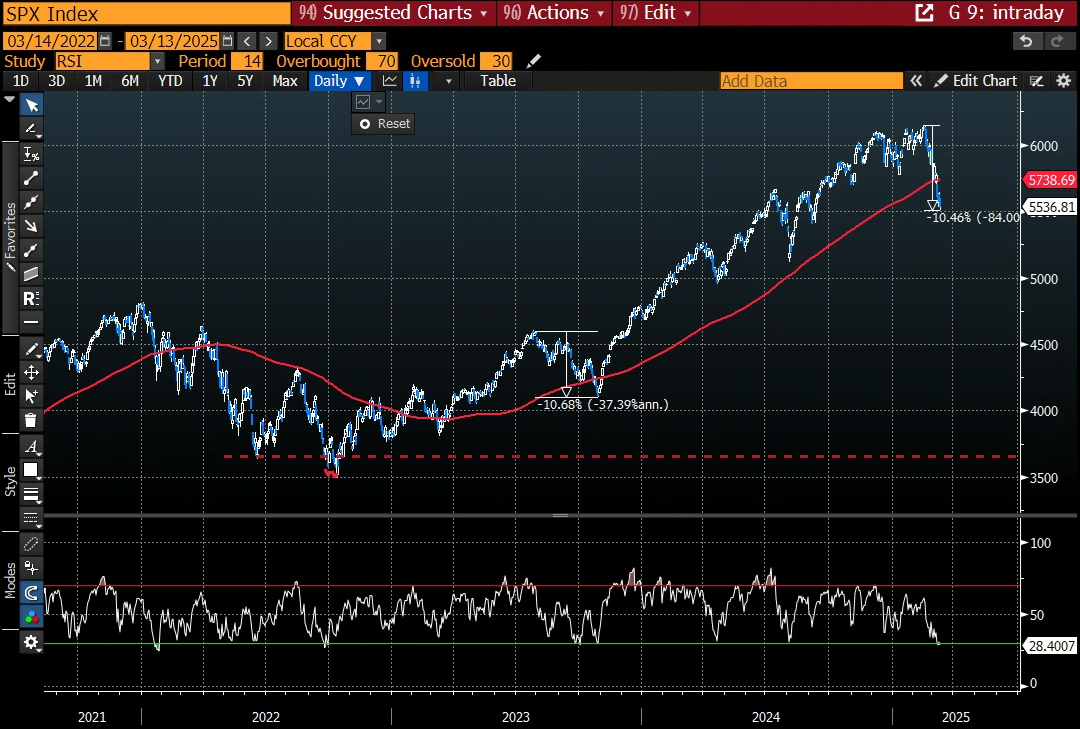This screenshot has width=1080, height=729.
Task: Expand the chart type dropdown arrow
Action: [x=448, y=81]
